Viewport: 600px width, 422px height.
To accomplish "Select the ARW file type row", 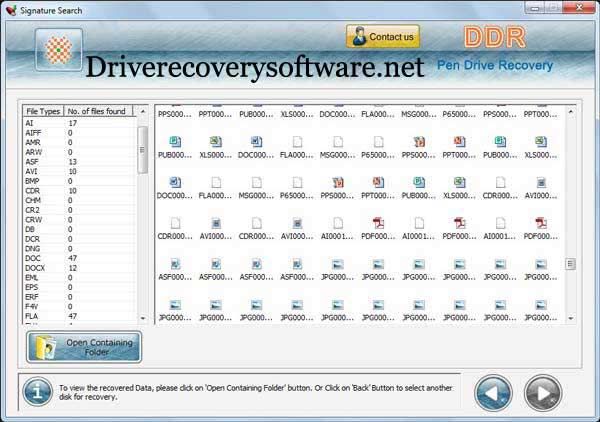I will tap(79, 152).
